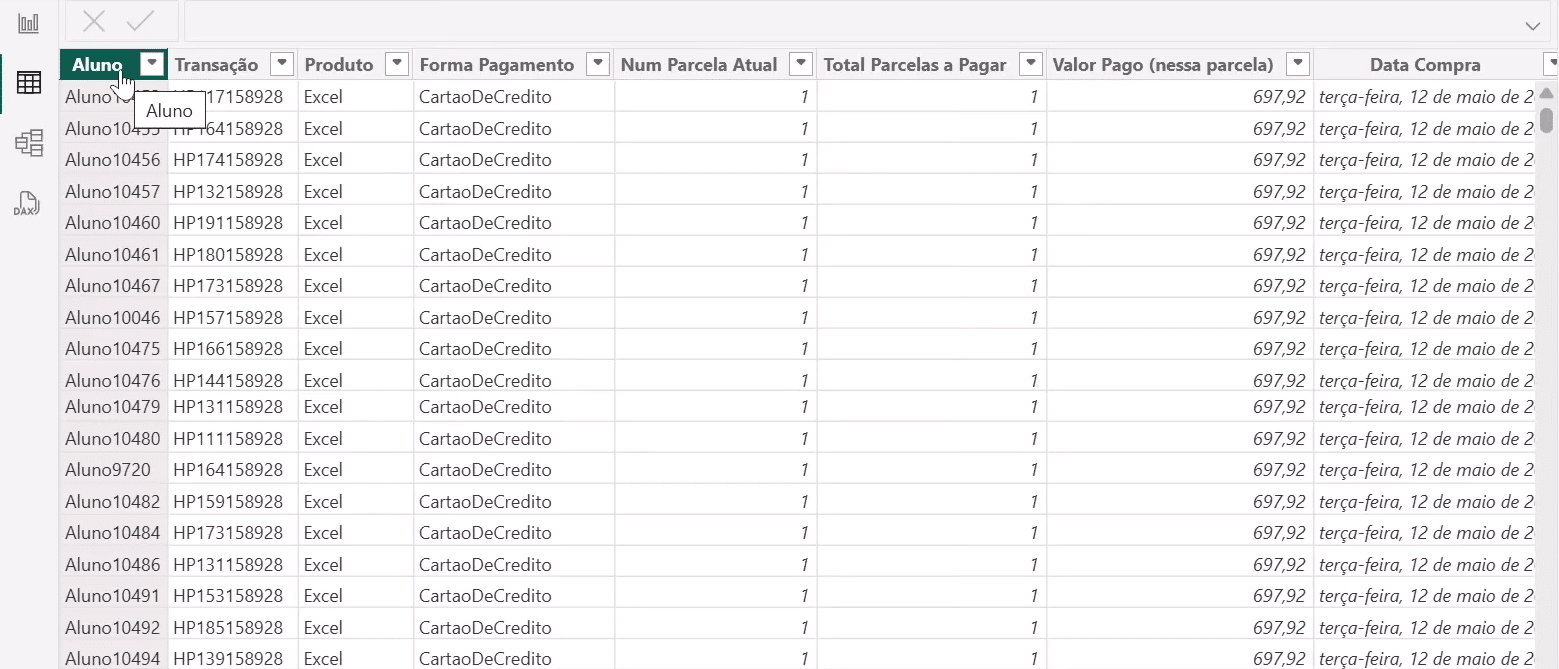Open the Num Parcela Atual filter dropdown
The image size is (1559, 669).
(x=801, y=64)
